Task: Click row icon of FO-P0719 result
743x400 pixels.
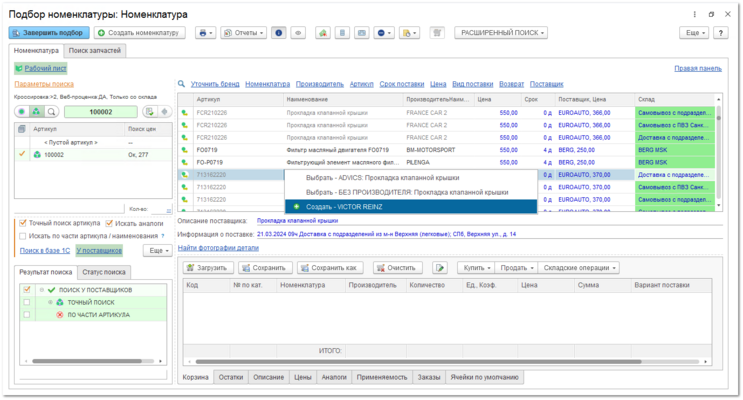Action: coord(185,162)
